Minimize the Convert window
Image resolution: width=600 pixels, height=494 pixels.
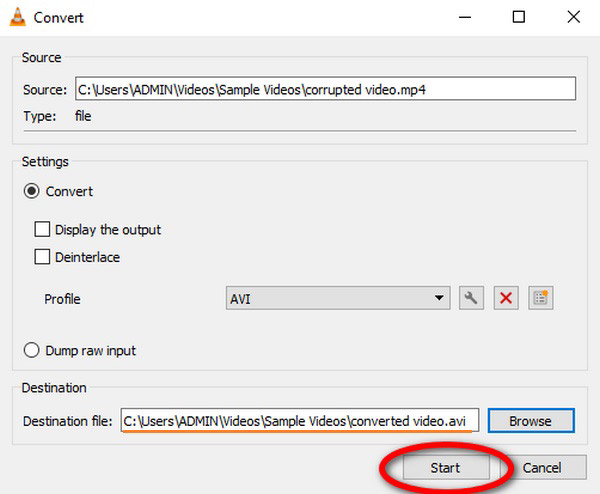465,17
